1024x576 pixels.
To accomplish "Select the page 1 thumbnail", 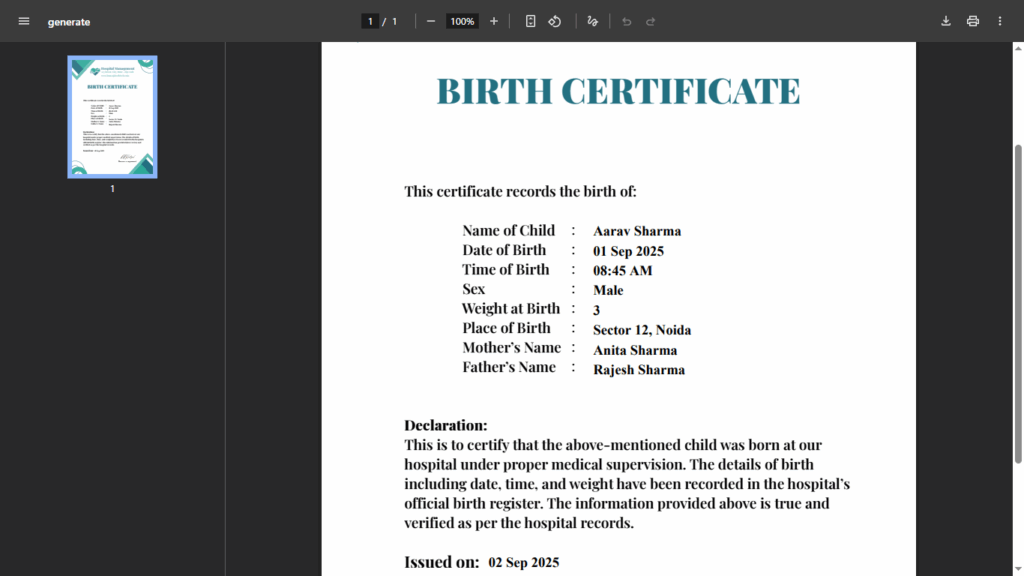I will [112, 117].
